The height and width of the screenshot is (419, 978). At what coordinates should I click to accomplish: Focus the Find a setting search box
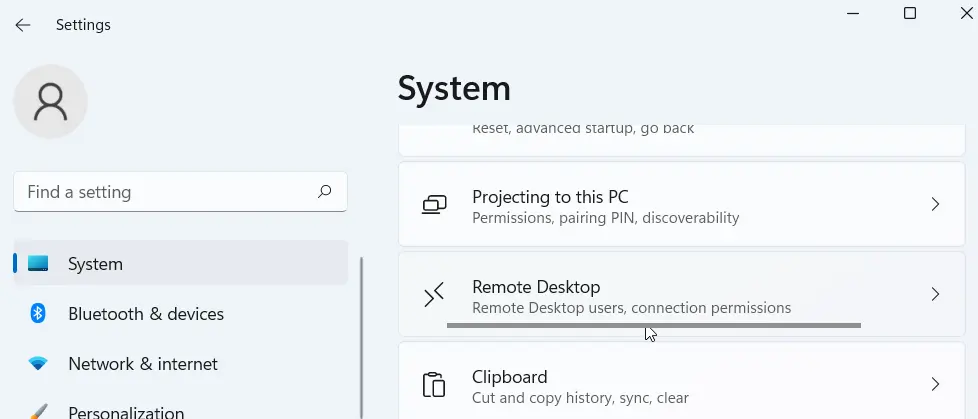tap(180, 192)
